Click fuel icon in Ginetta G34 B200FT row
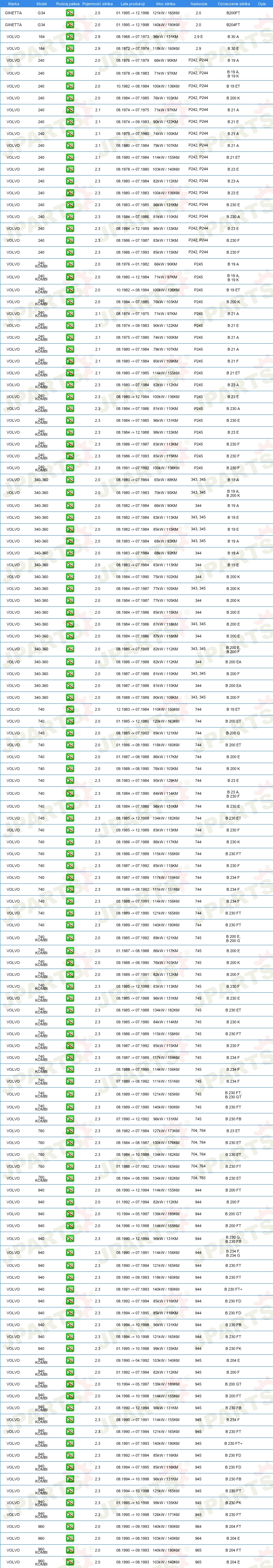Image resolution: width=273 pixels, height=1568 pixels. pyautogui.click(x=70, y=13)
